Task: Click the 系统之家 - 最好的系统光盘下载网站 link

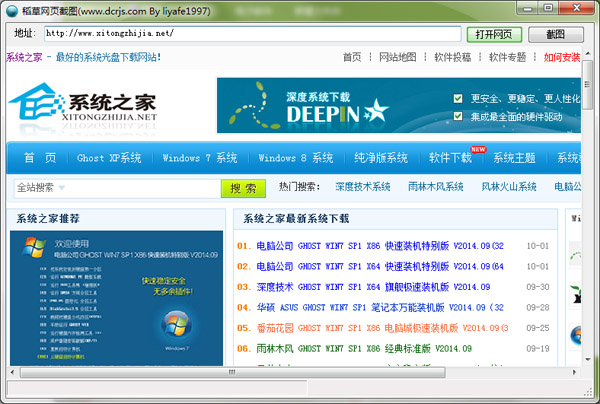Action: (83, 57)
